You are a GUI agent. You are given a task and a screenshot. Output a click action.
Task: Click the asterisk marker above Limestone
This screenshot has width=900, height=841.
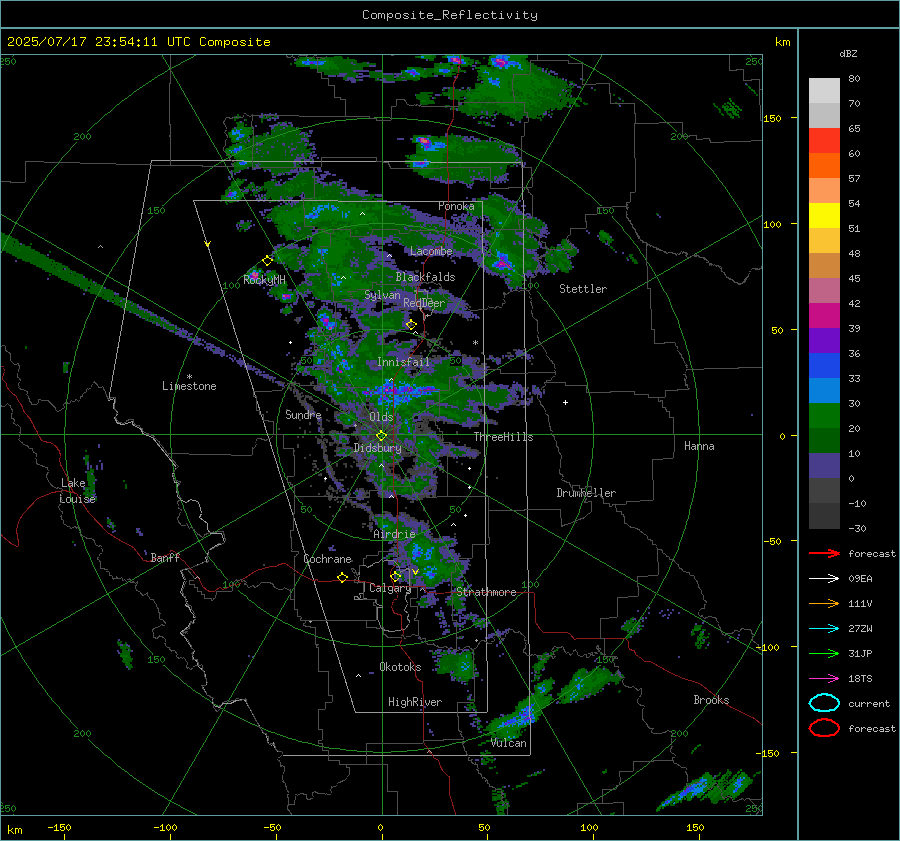189,377
